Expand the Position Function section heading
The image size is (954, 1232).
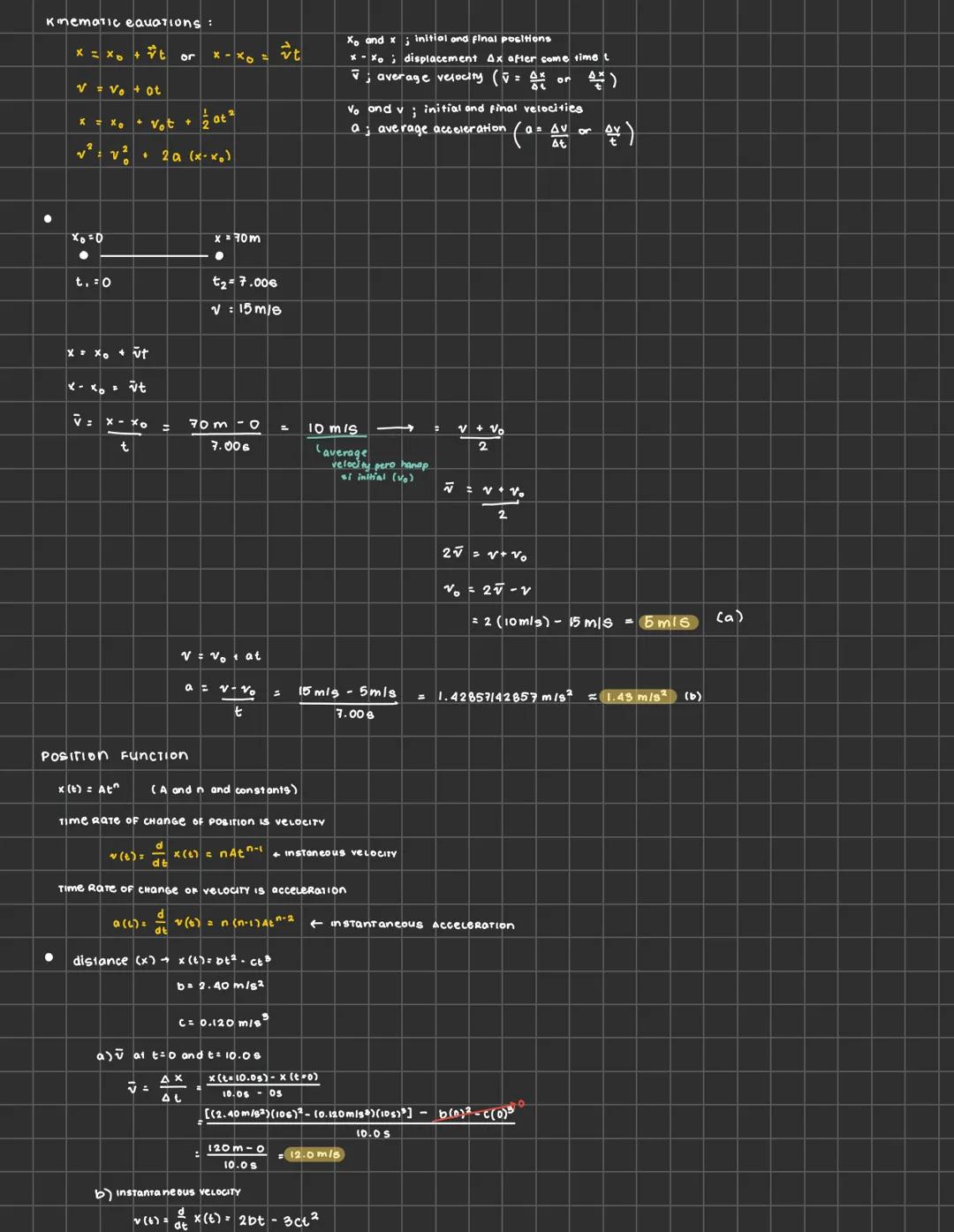click(115, 755)
